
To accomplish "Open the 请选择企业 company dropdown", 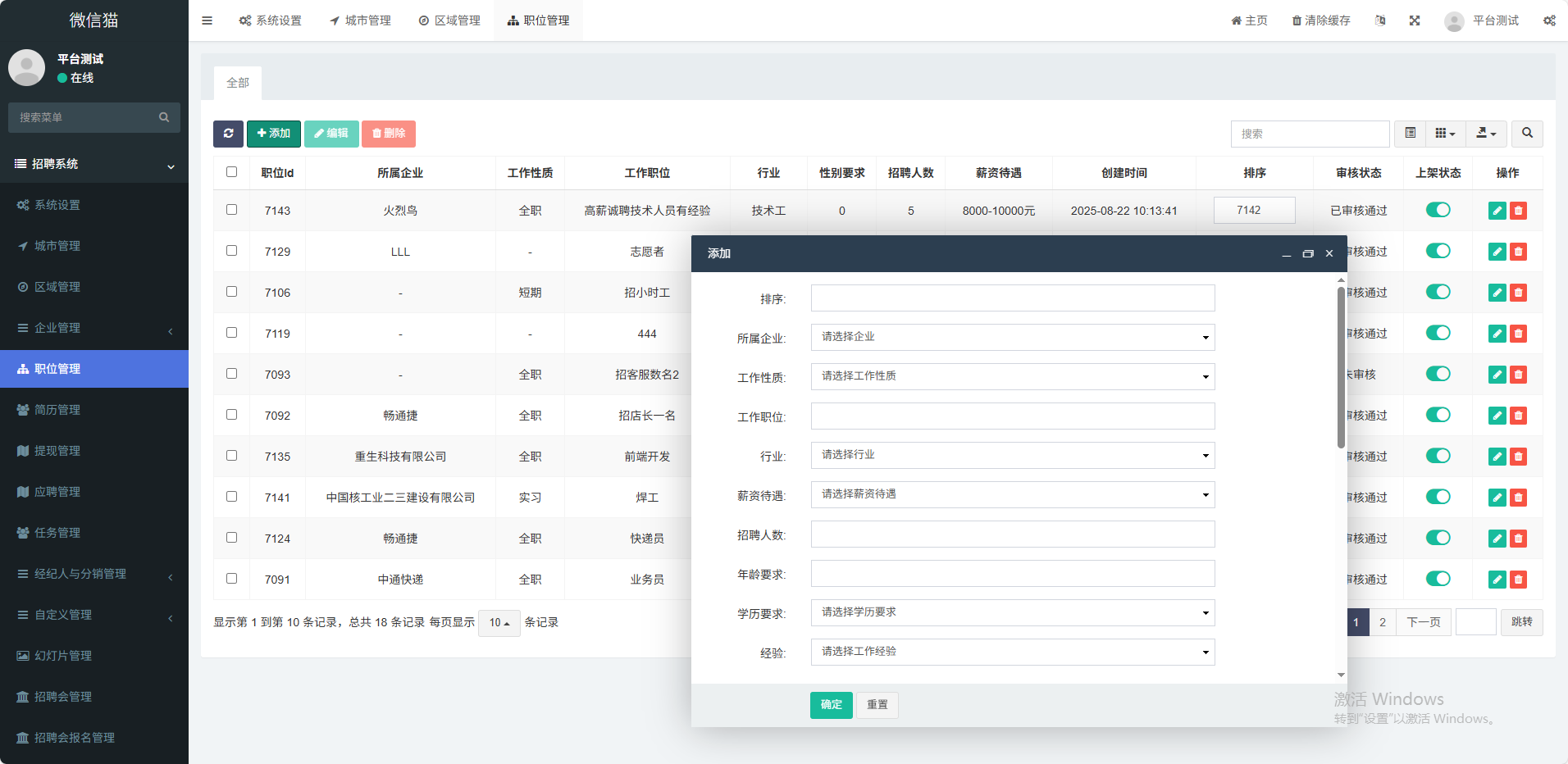I will pos(1012,337).
